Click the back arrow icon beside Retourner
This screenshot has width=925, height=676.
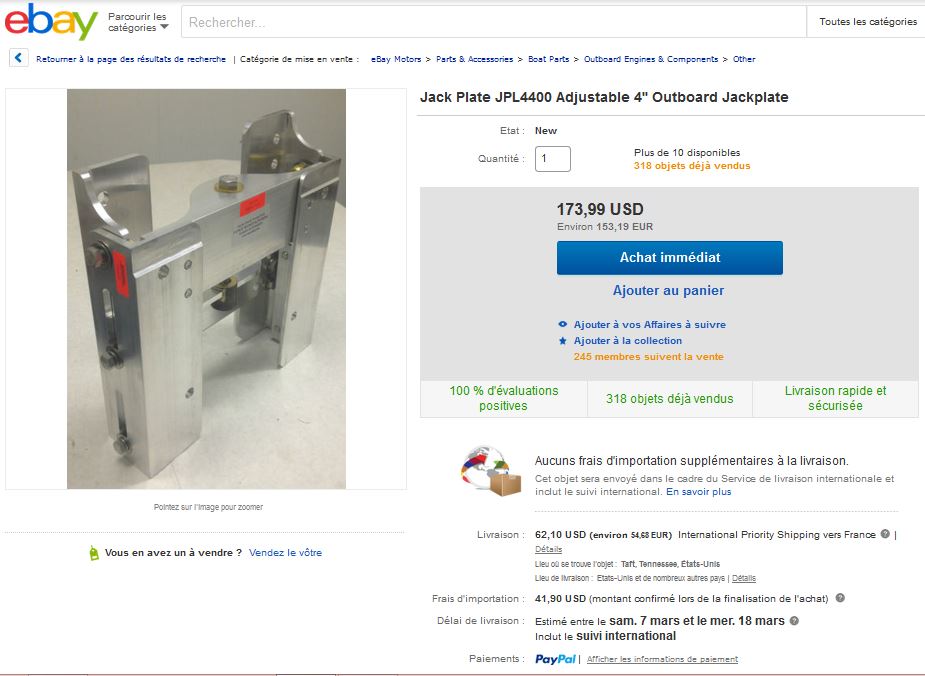pyautogui.click(x=18, y=58)
